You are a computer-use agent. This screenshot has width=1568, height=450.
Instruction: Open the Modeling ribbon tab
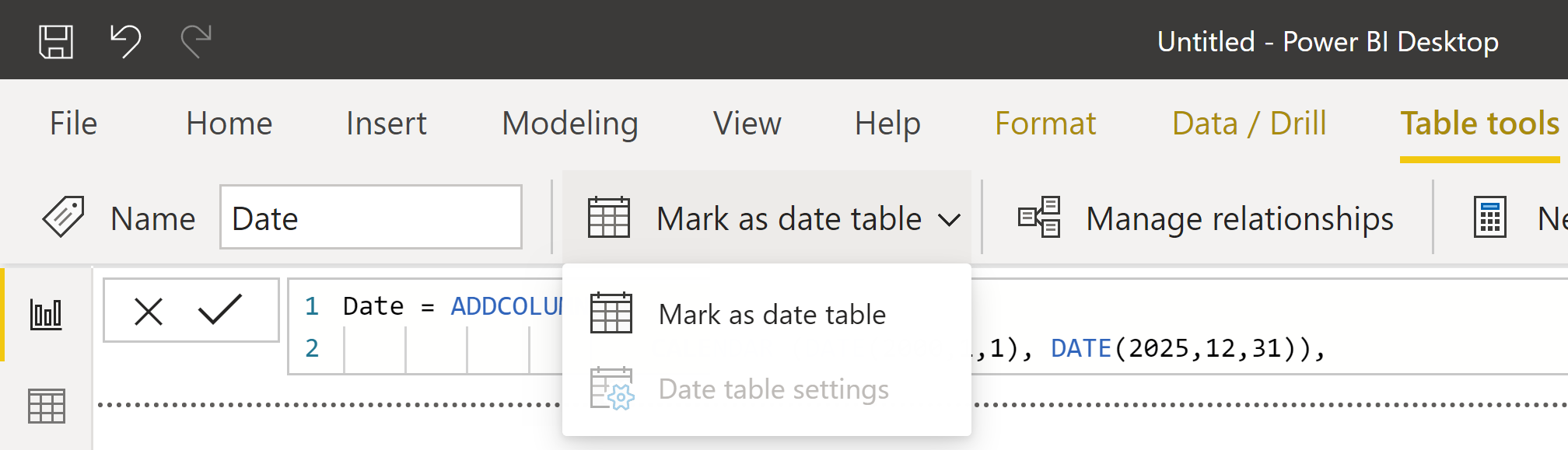[x=569, y=123]
